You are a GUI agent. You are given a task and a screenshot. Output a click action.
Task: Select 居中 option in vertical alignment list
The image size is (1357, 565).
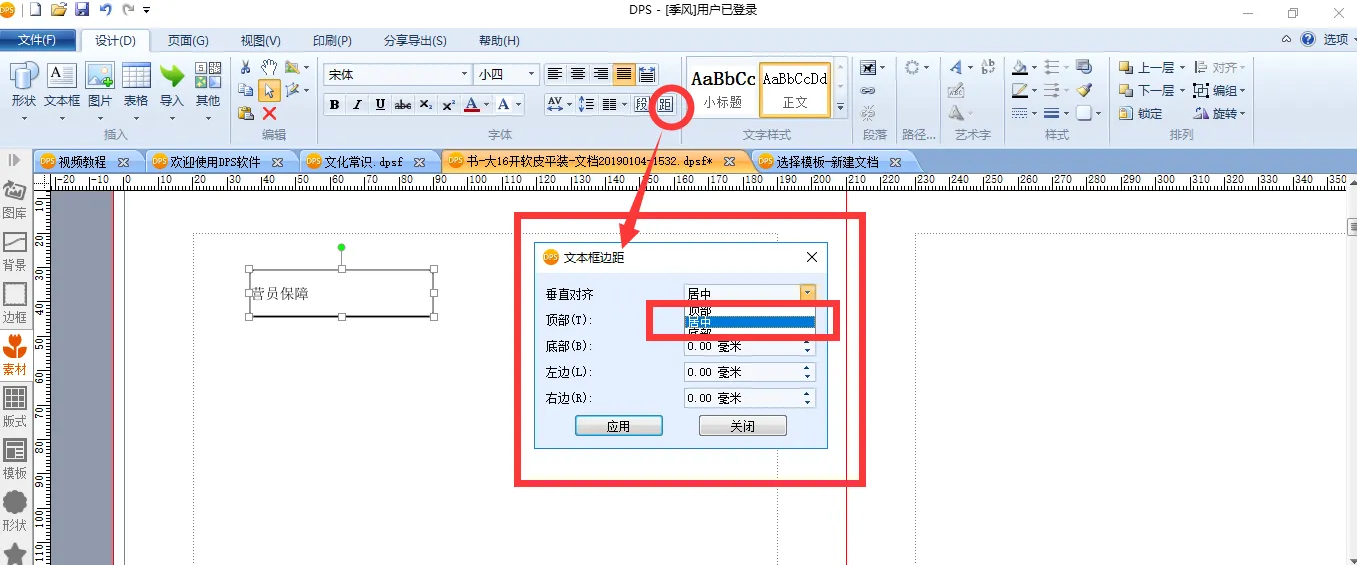(x=750, y=322)
